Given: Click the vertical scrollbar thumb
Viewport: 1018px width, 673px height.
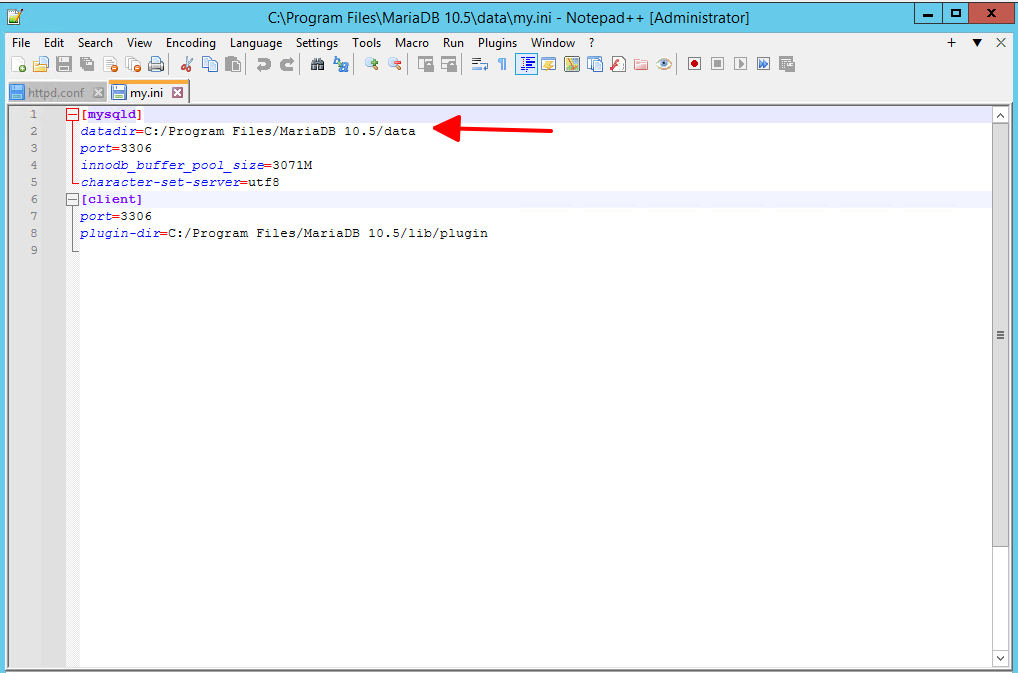Looking at the screenshot, I should coord(1000,335).
